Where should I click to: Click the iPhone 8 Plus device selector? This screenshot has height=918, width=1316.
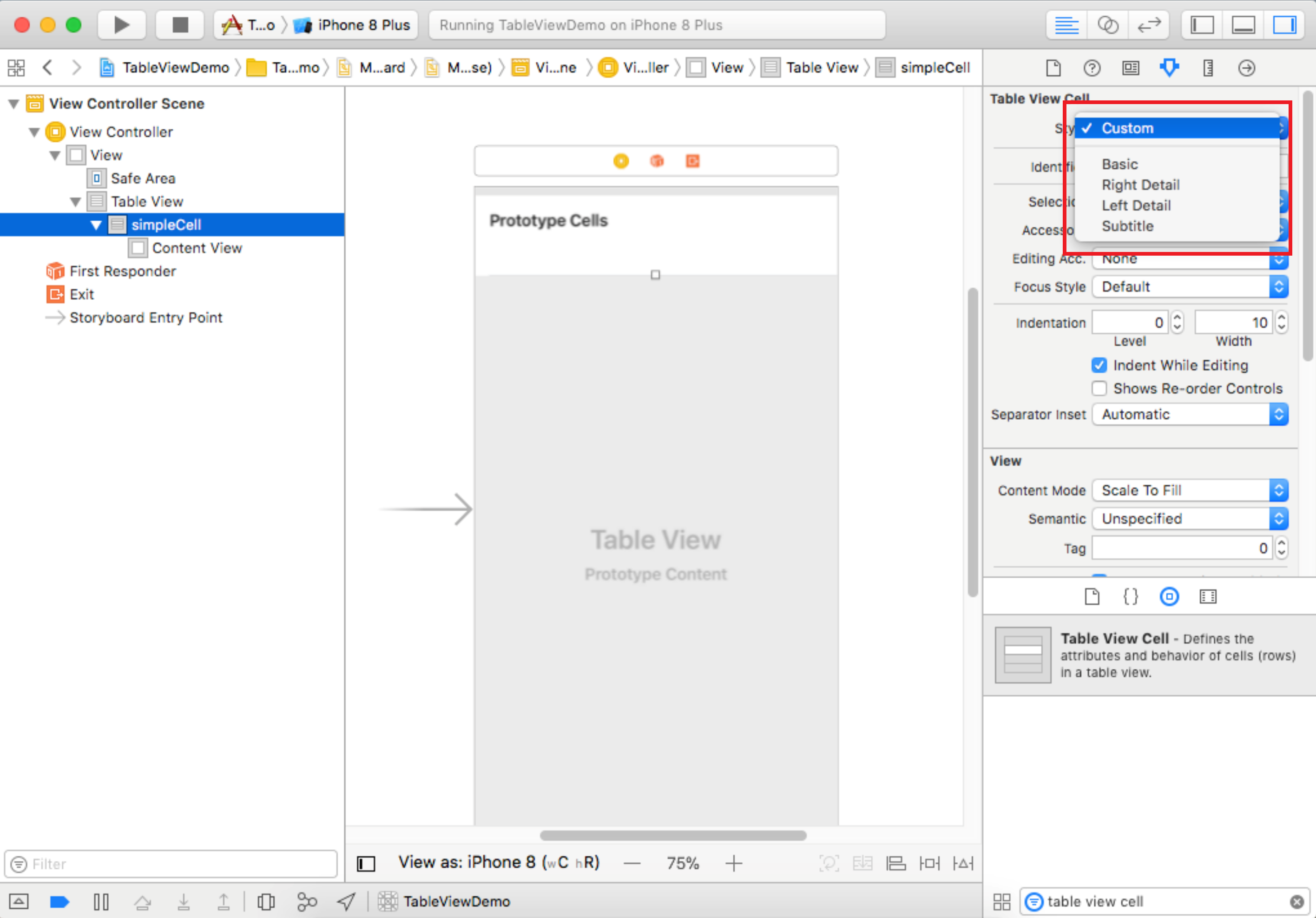[362, 25]
